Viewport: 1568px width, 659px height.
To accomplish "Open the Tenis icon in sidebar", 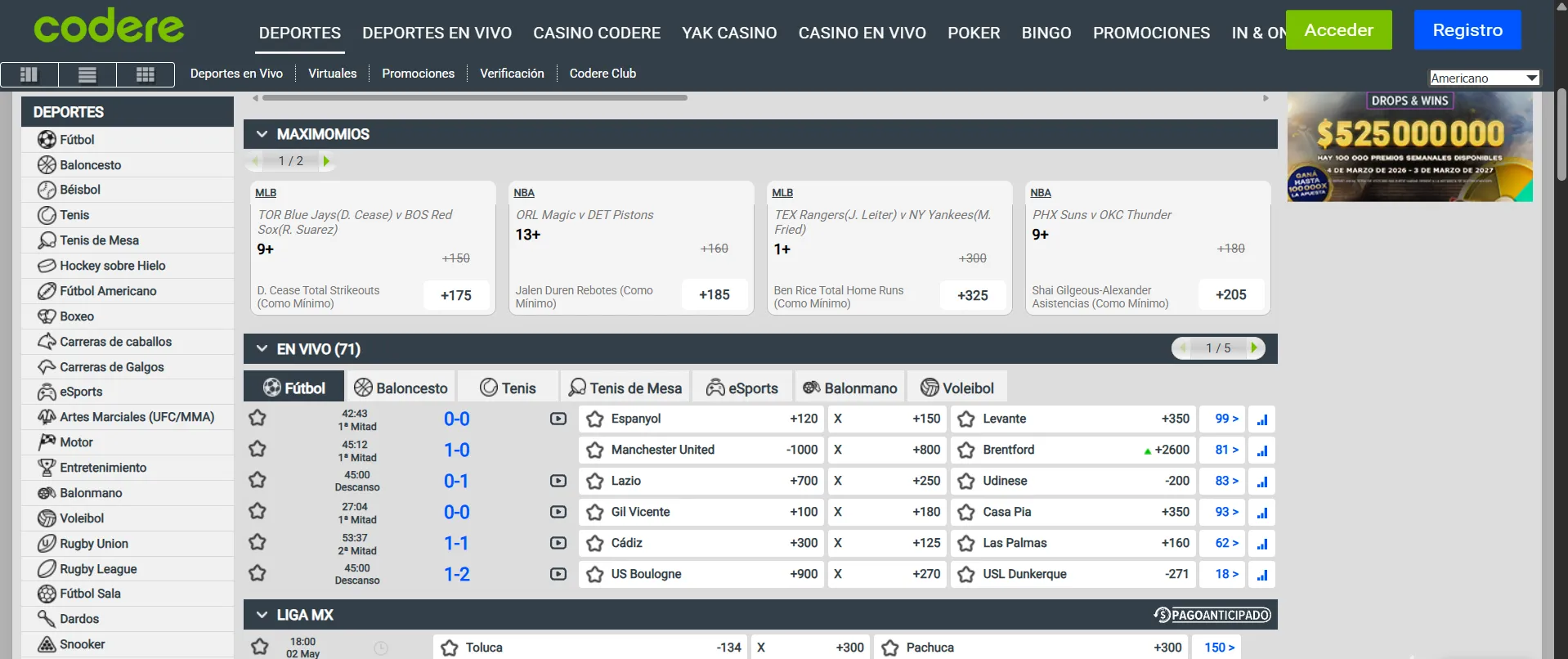I will click(47, 215).
